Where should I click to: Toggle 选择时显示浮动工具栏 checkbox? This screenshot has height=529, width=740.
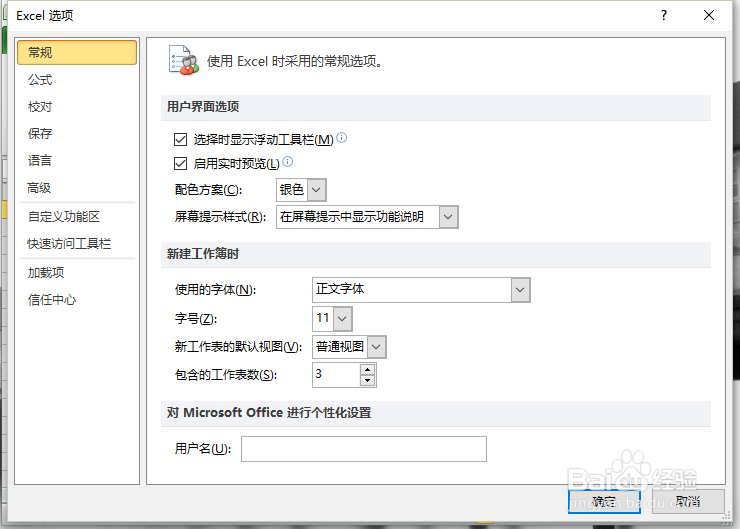click(180, 139)
